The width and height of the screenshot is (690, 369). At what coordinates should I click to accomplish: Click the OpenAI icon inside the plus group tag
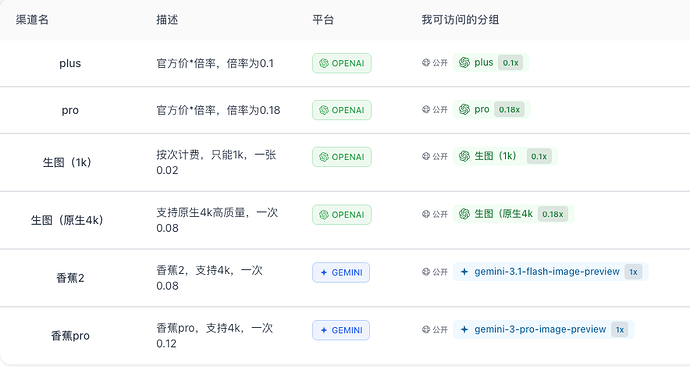pos(464,62)
